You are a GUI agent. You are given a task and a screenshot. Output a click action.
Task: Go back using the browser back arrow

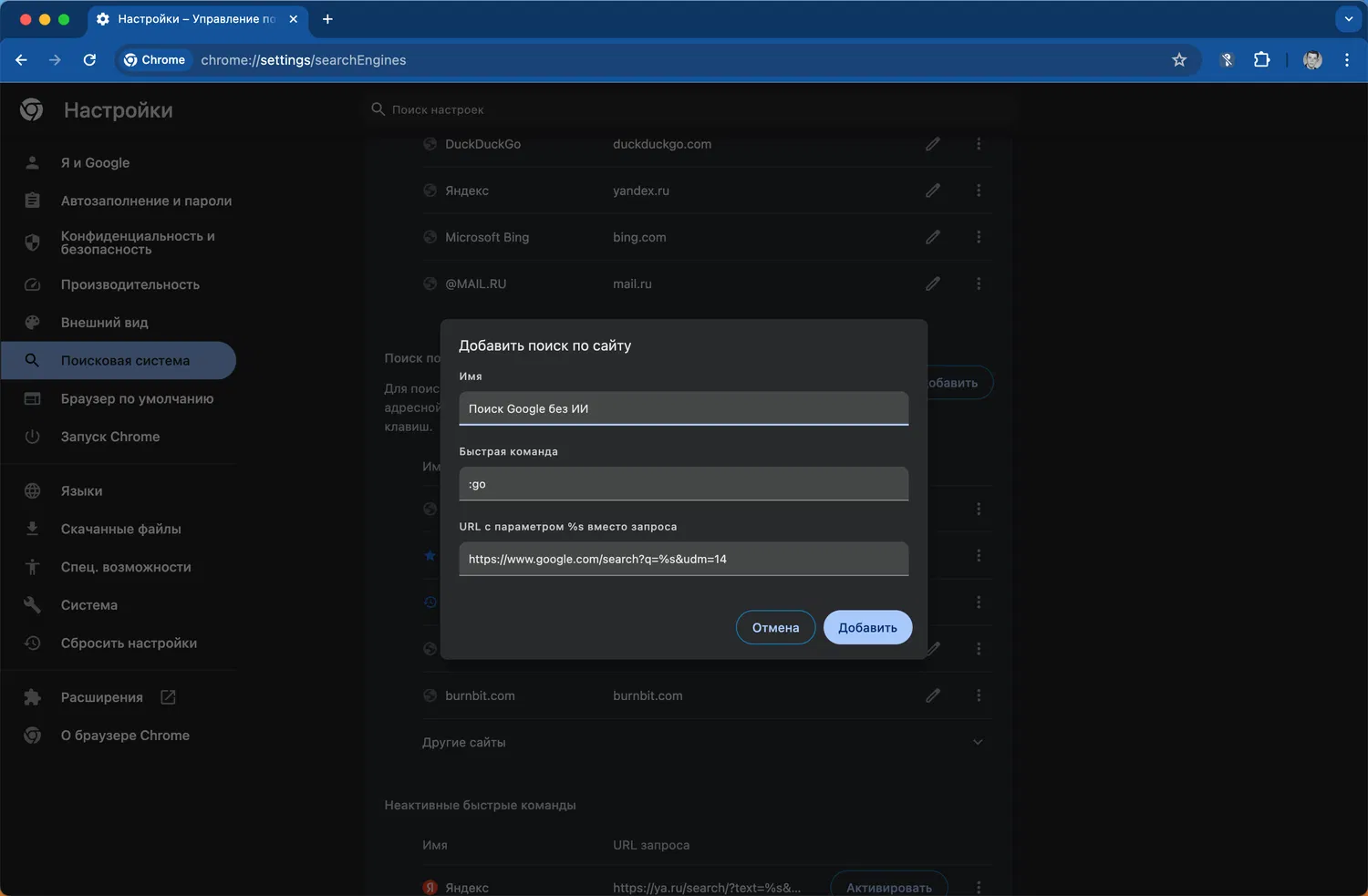(x=21, y=60)
